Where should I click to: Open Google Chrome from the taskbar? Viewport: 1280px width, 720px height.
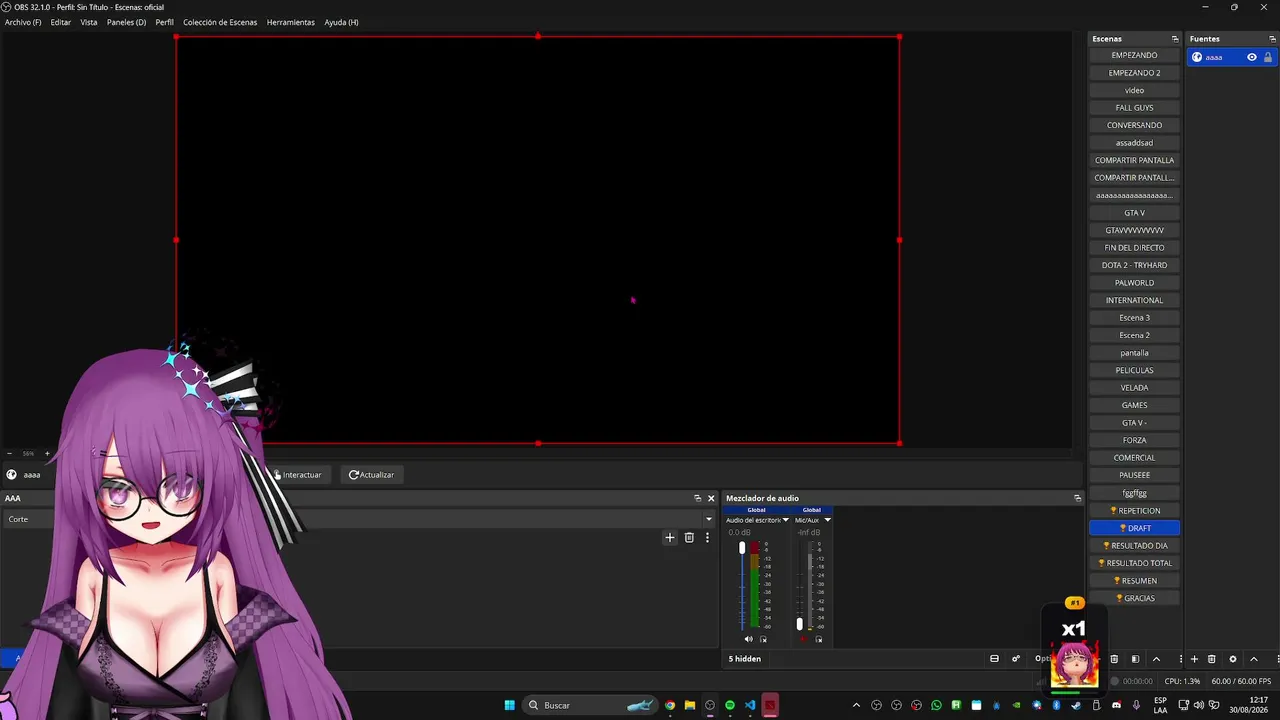pos(670,705)
